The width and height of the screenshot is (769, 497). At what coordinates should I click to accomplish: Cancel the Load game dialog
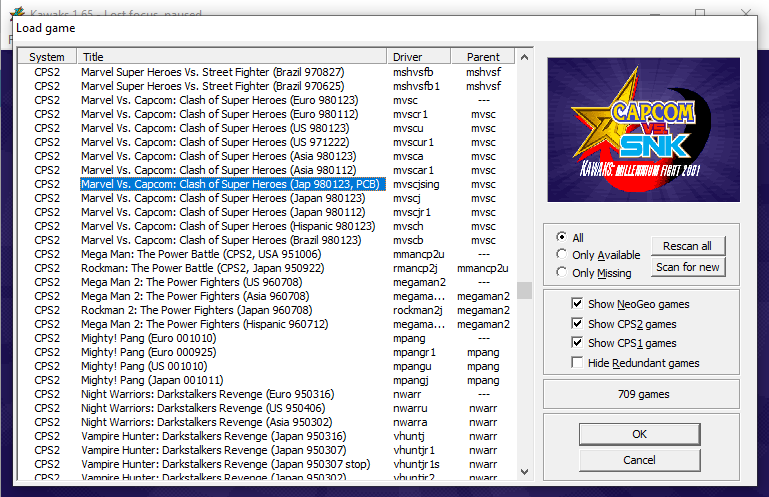coord(639,460)
